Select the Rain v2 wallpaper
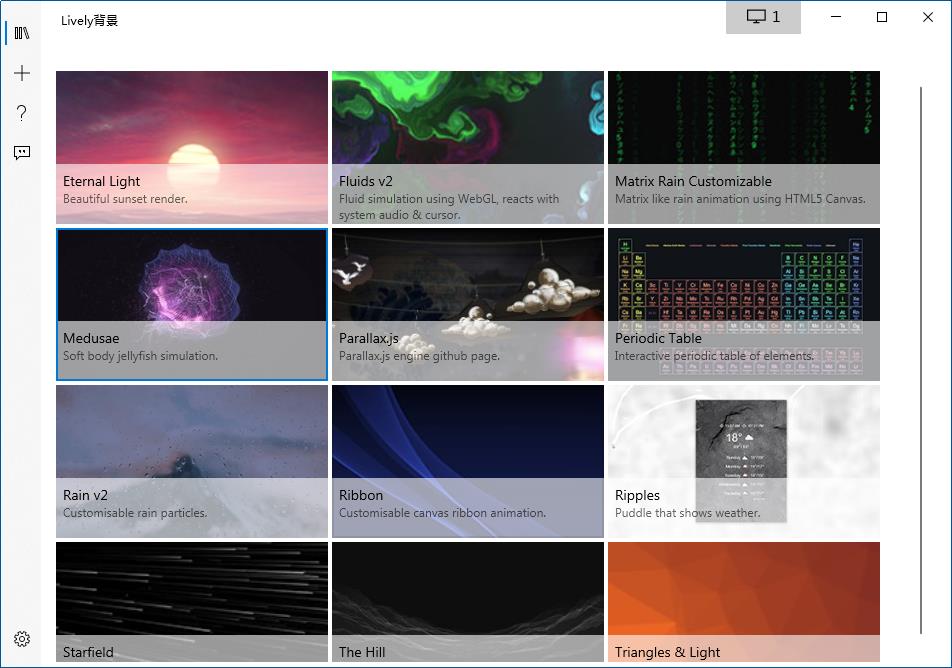This screenshot has width=952, height=668. [x=192, y=462]
